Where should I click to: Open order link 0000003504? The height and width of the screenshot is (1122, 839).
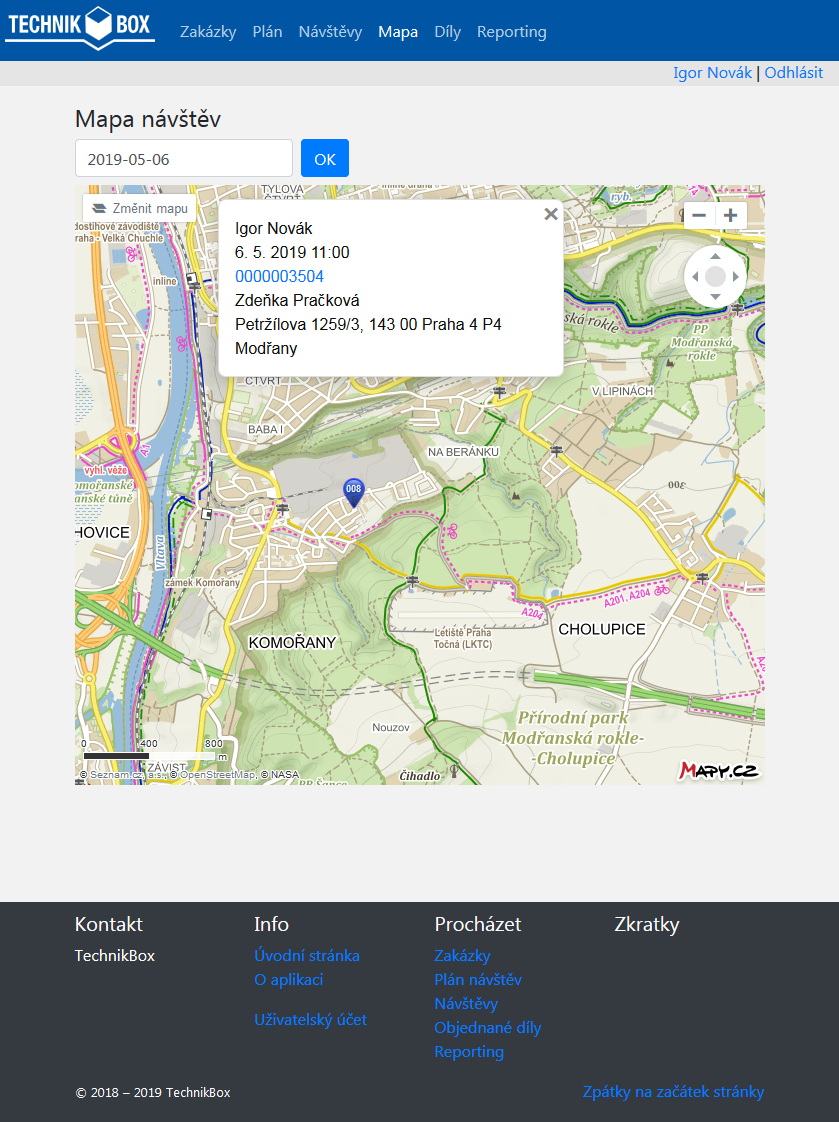click(x=279, y=276)
